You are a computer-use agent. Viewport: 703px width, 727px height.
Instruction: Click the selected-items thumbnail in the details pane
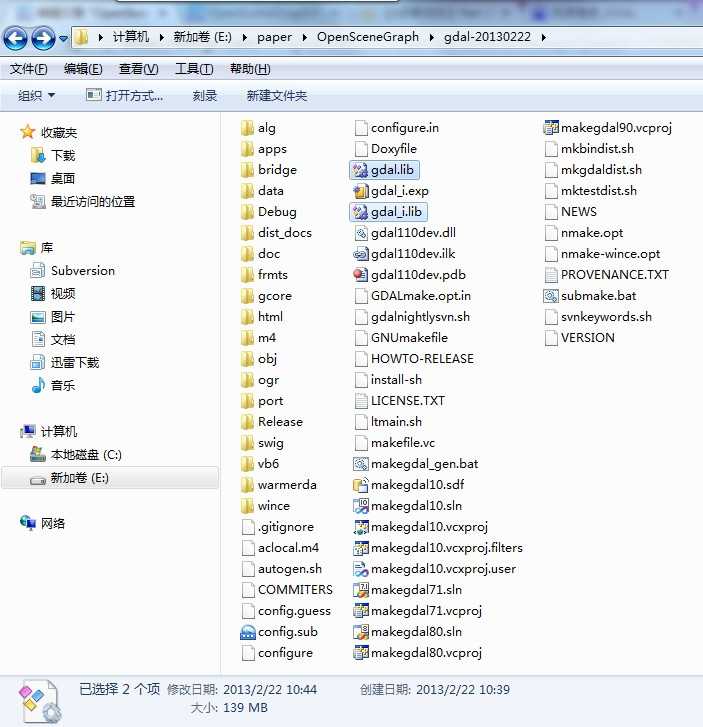40,702
